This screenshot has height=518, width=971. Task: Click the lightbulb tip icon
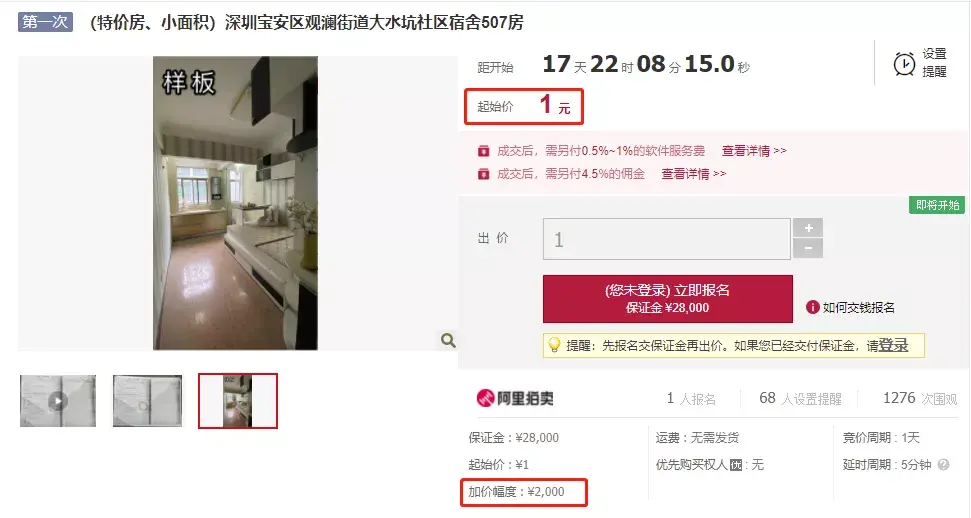click(x=554, y=345)
